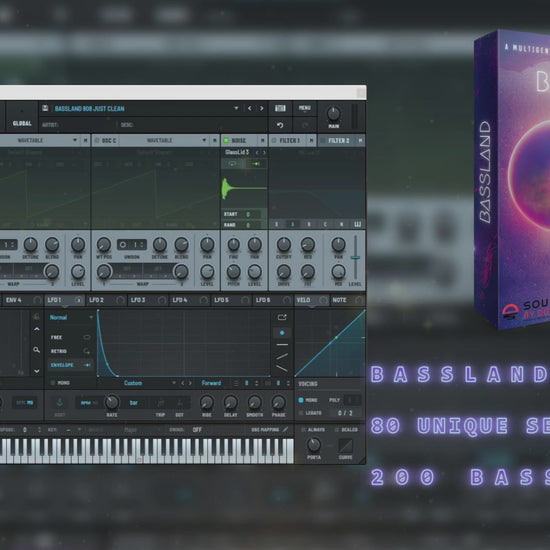The image size is (550, 550).
Task: Go to the next preset arrow
Action: click(x=262, y=108)
